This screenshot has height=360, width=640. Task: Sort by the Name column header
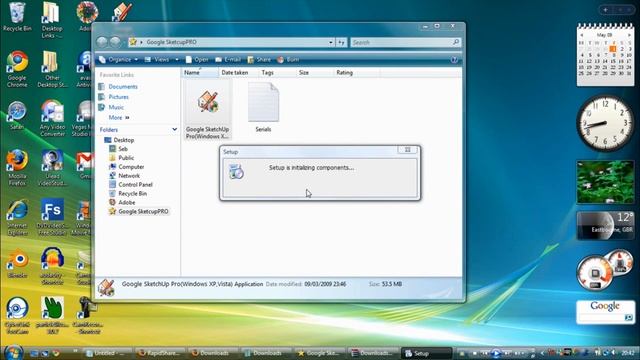200,73
